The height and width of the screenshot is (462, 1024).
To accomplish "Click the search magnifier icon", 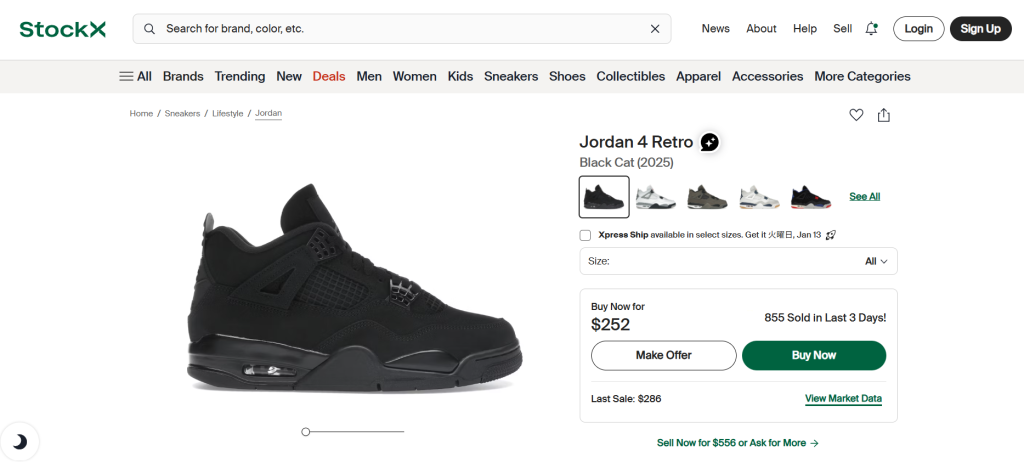I will (150, 29).
